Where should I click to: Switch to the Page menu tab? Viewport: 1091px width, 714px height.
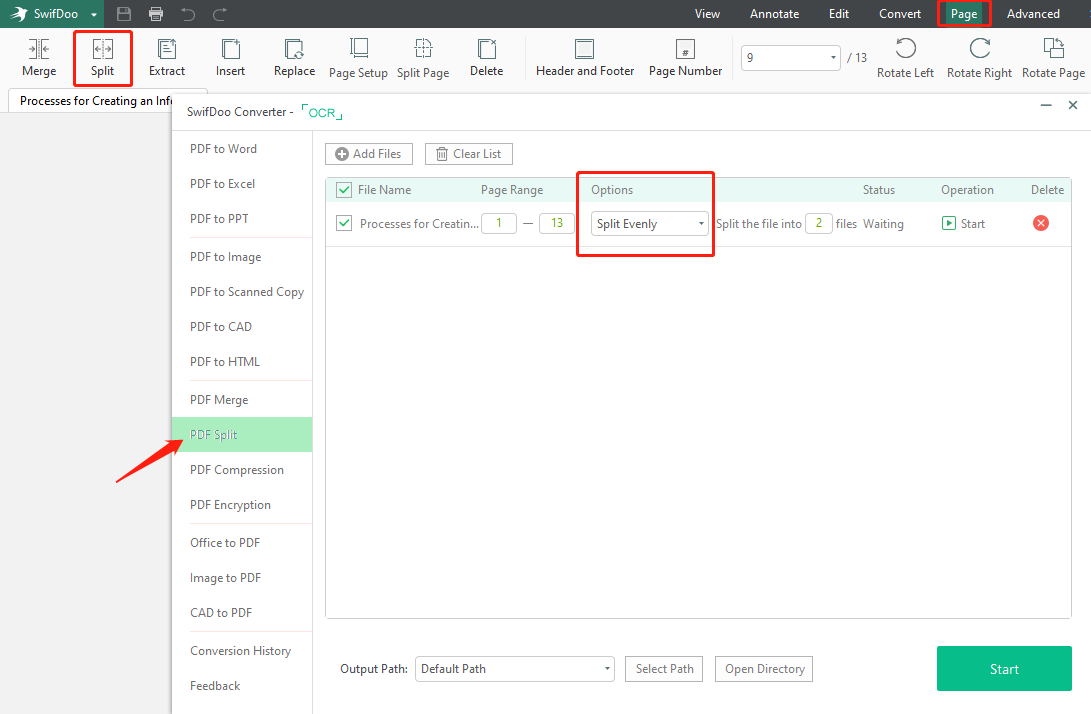[x=964, y=14]
